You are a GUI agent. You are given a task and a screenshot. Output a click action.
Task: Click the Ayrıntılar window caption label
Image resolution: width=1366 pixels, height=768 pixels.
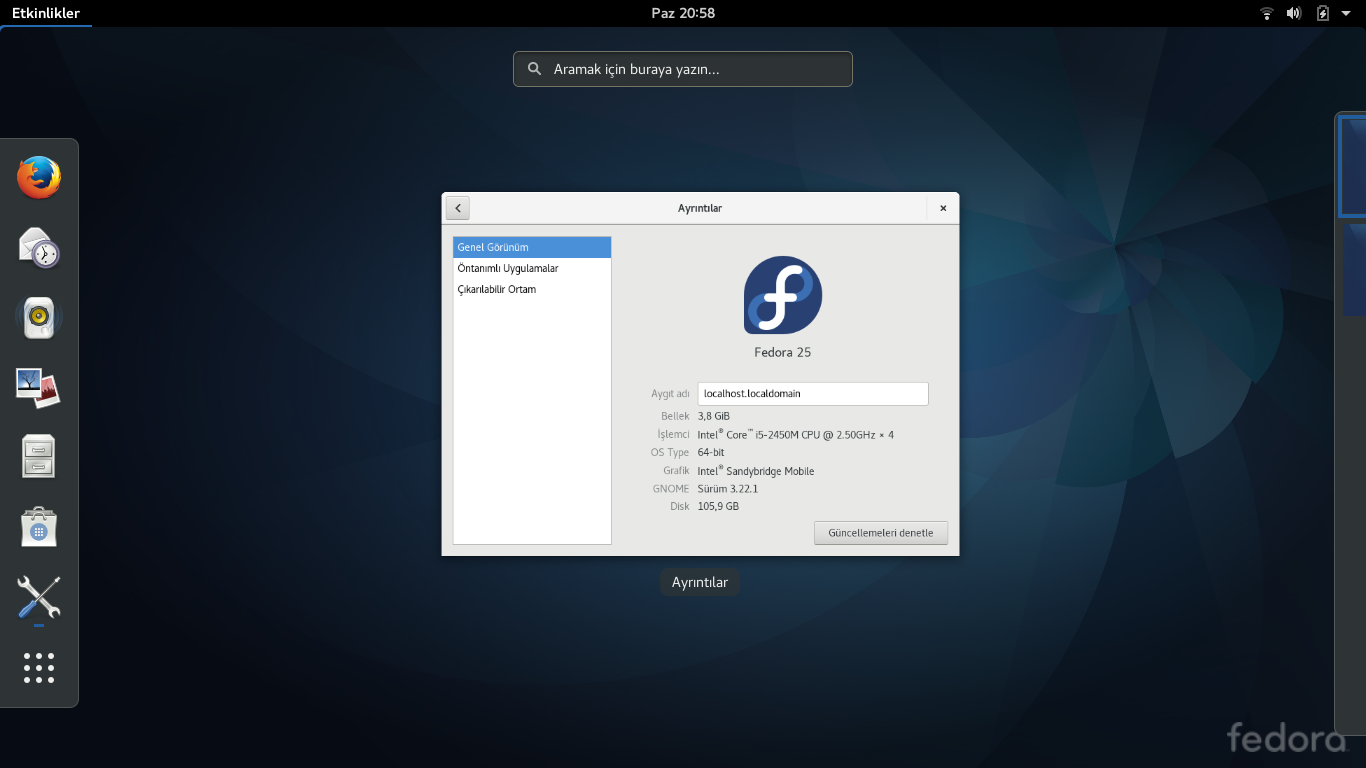pos(700,582)
